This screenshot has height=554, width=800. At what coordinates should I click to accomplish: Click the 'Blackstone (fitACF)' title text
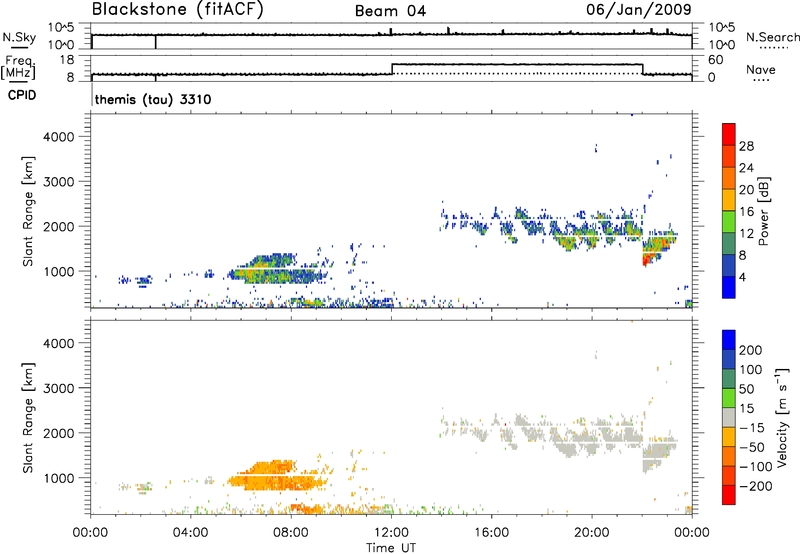(x=178, y=10)
